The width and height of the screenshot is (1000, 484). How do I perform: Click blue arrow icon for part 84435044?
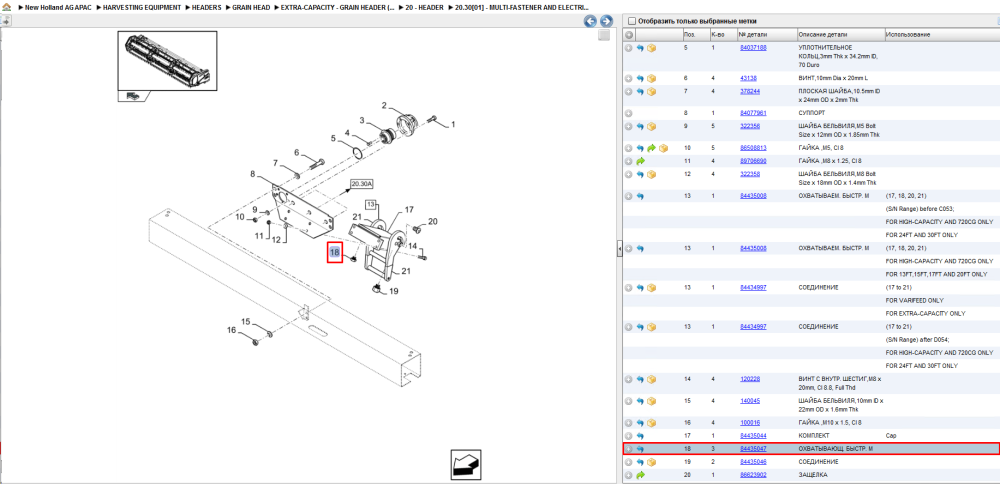[x=640, y=436]
